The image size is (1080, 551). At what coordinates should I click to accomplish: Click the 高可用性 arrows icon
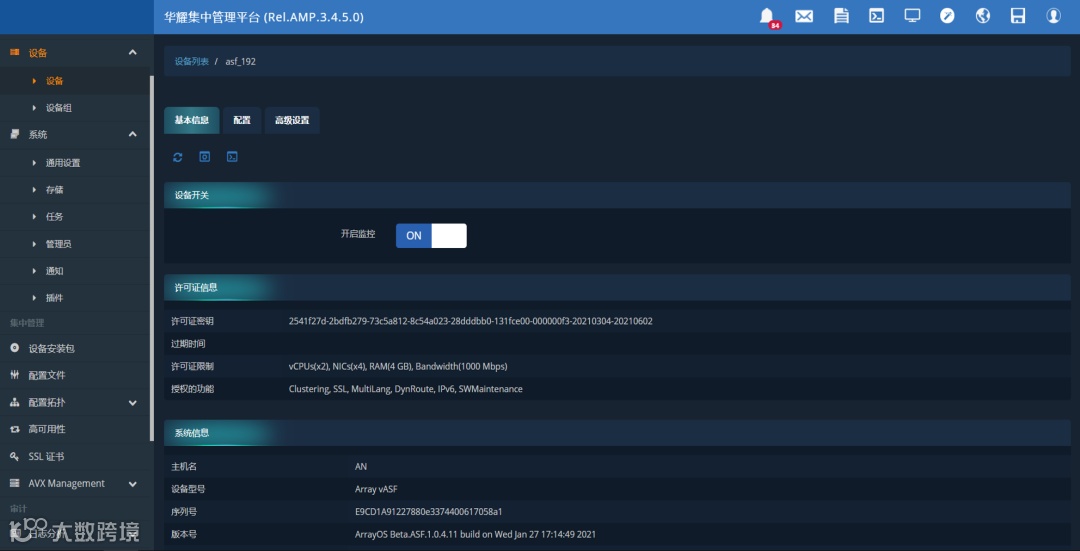click(14, 429)
